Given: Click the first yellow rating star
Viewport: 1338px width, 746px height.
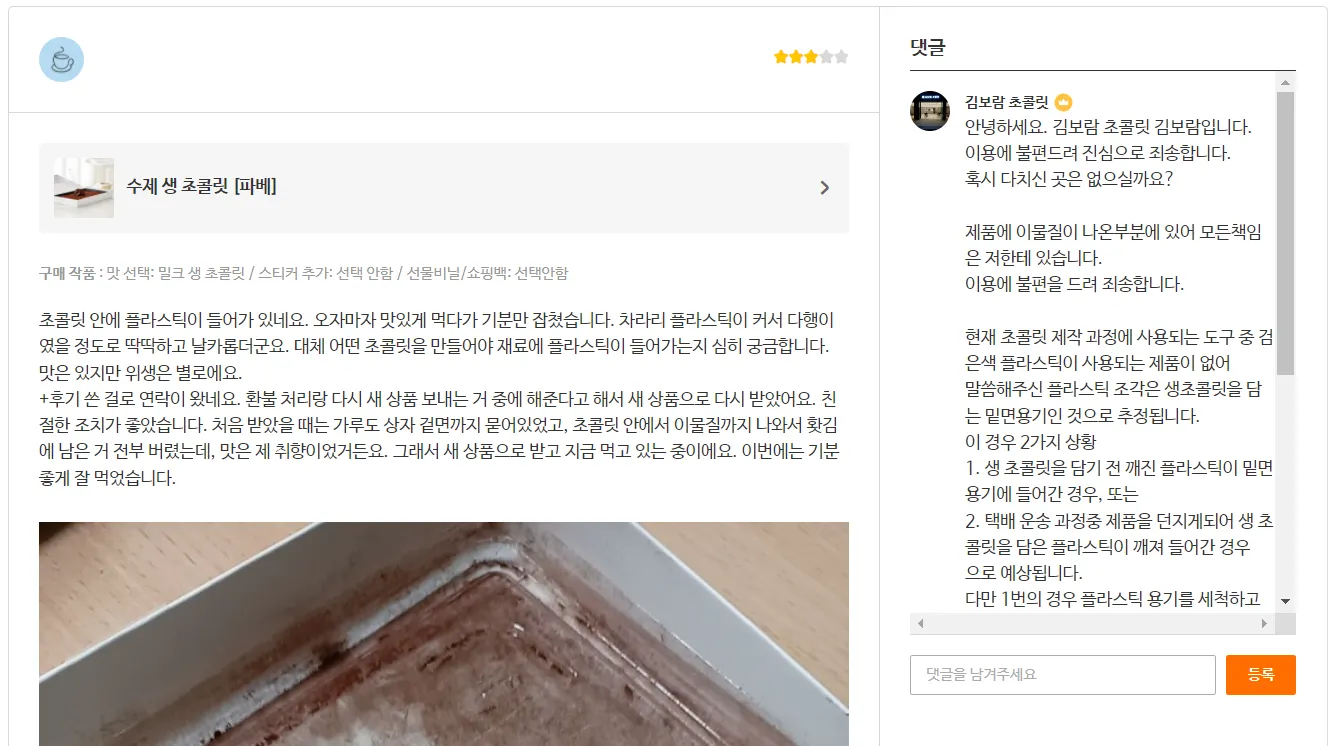Looking at the screenshot, I should coord(781,57).
